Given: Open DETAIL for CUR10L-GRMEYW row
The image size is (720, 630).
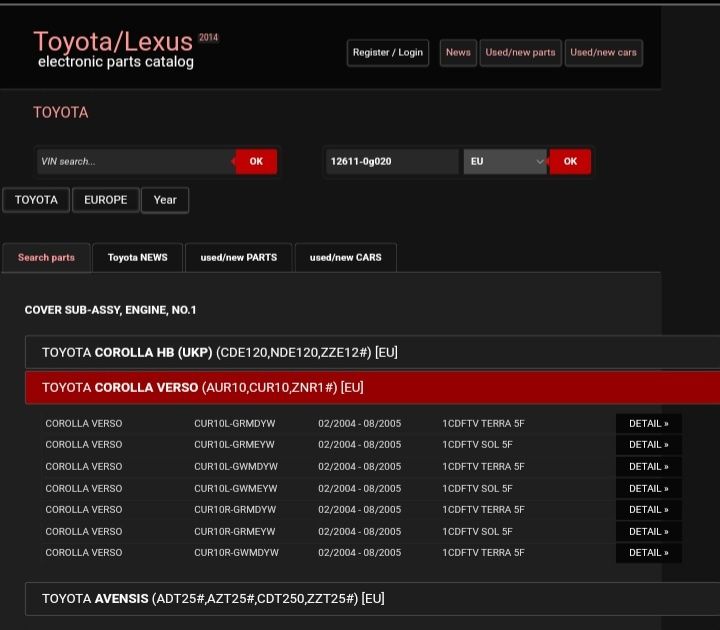Looking at the screenshot, I should pyautogui.click(x=648, y=444).
